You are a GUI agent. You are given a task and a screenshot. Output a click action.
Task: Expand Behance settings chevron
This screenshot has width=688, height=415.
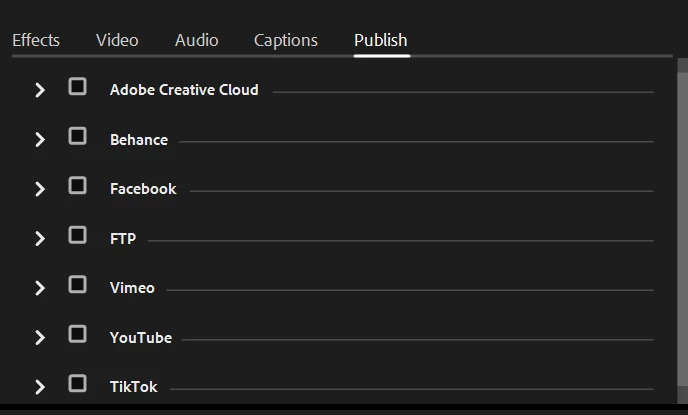(40, 140)
